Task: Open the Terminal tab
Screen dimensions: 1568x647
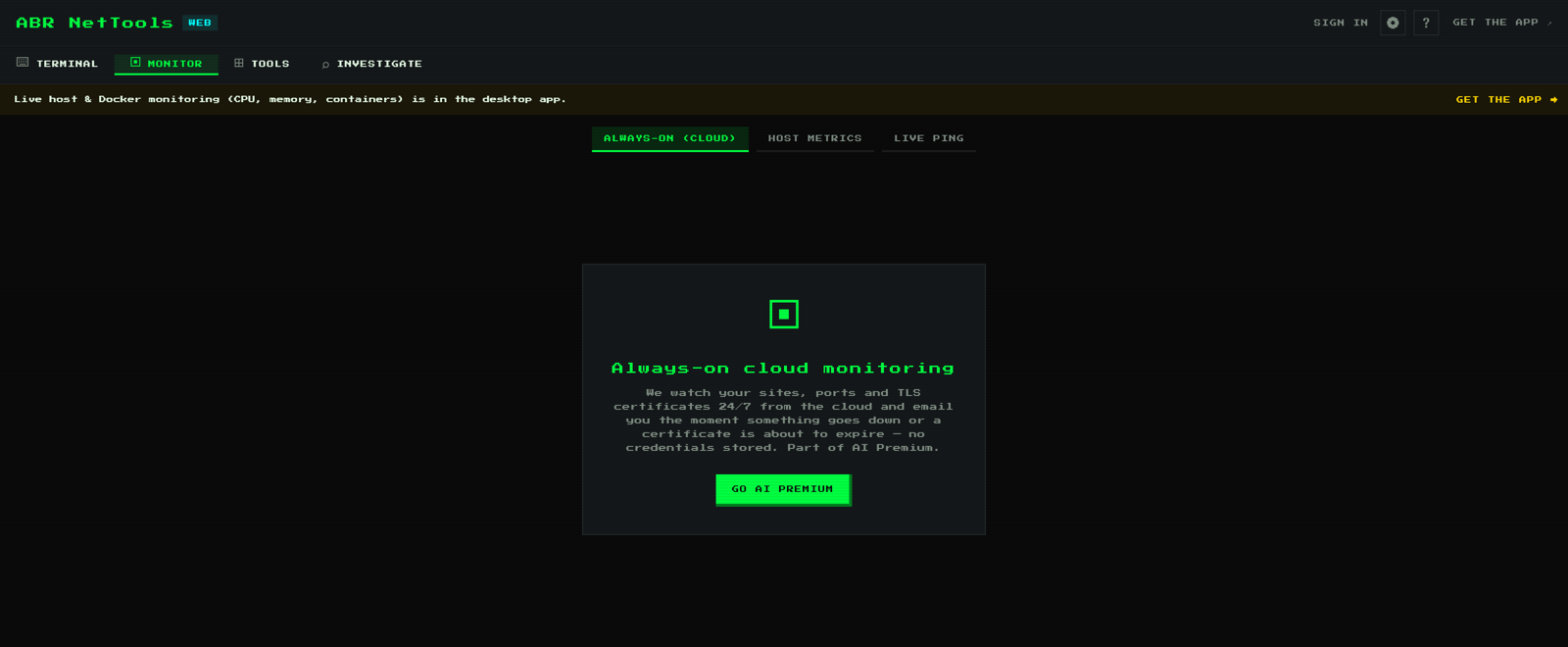Action: [x=57, y=64]
